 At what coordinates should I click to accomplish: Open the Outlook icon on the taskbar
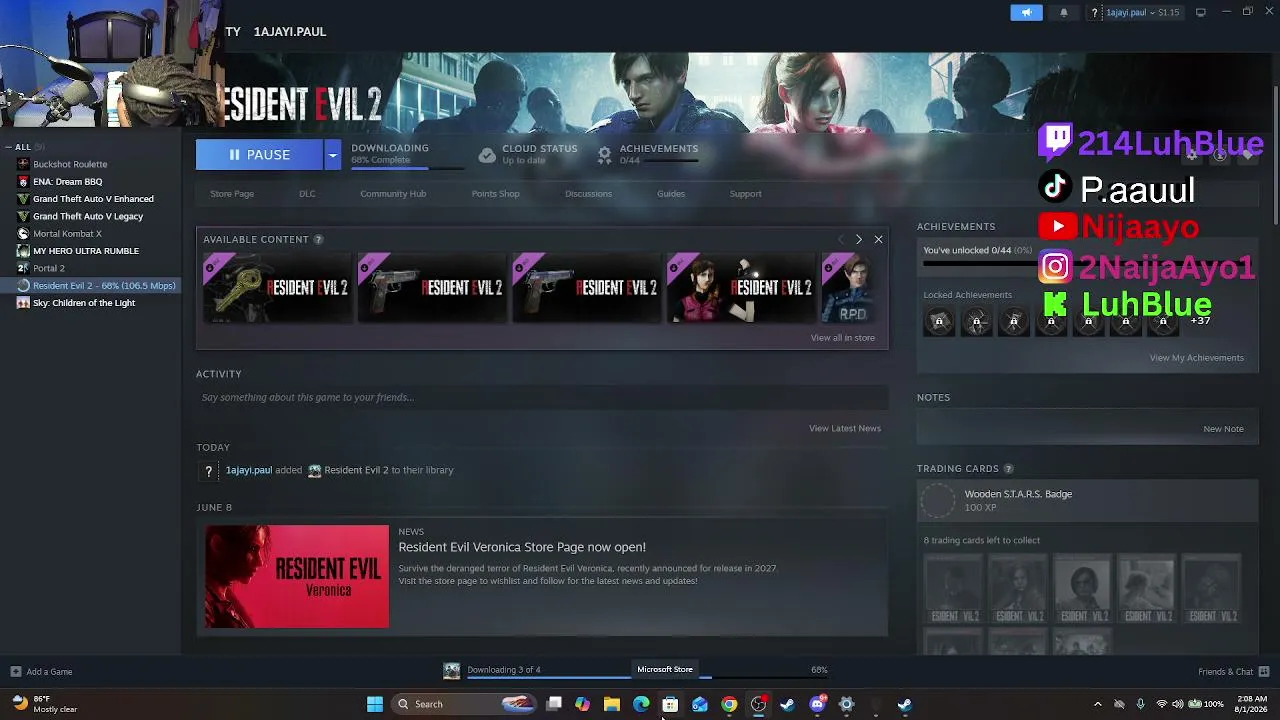pos(700,704)
